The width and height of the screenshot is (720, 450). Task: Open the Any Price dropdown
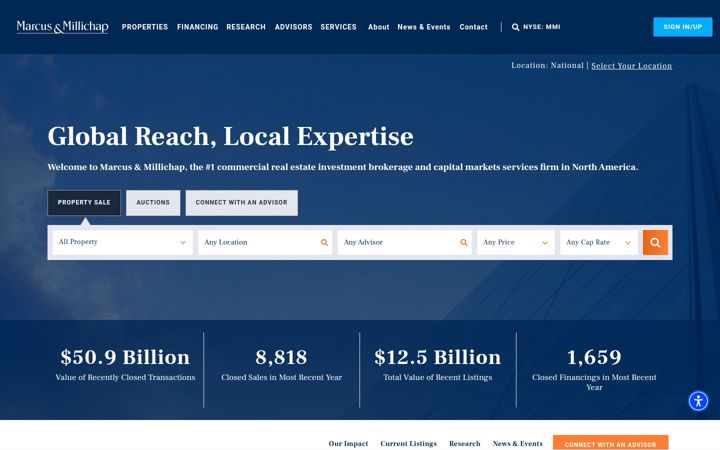[516, 242]
